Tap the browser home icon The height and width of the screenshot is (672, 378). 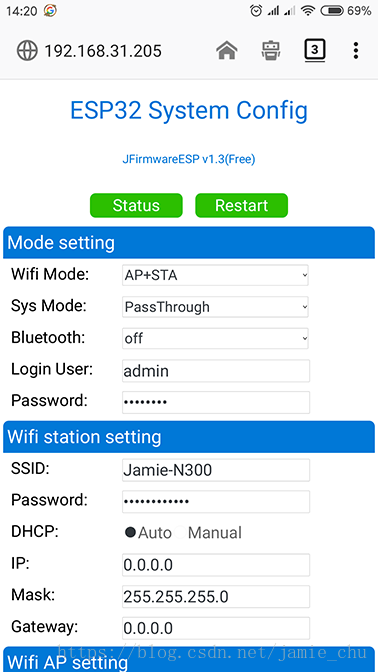point(227,51)
